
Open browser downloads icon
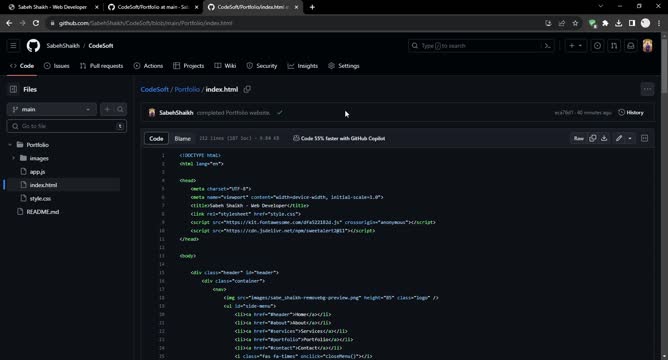(x=619, y=23)
